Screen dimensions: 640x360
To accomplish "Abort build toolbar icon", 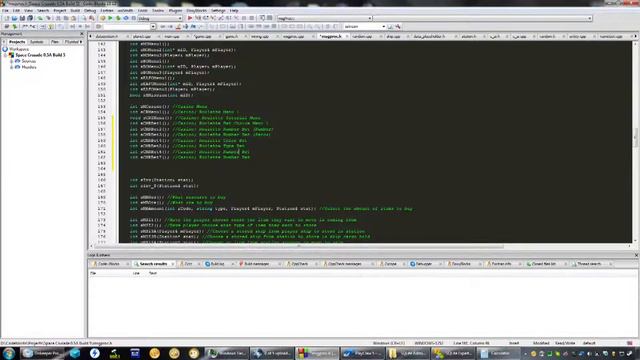I will pos(133,18).
